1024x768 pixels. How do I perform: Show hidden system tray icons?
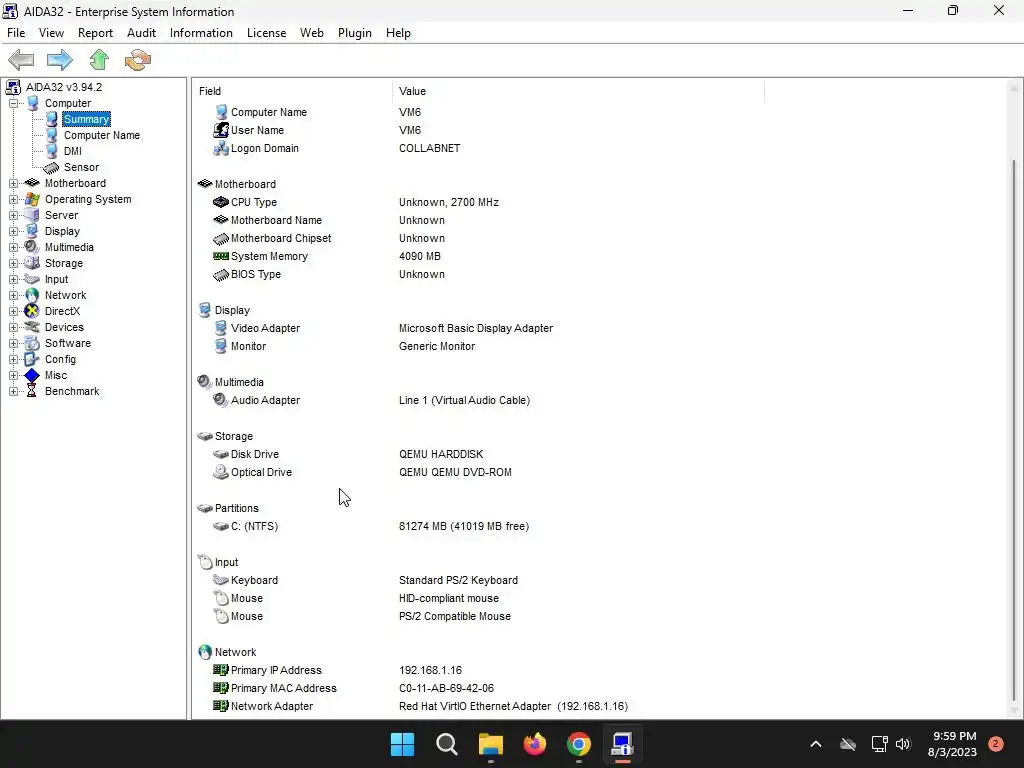coord(816,744)
